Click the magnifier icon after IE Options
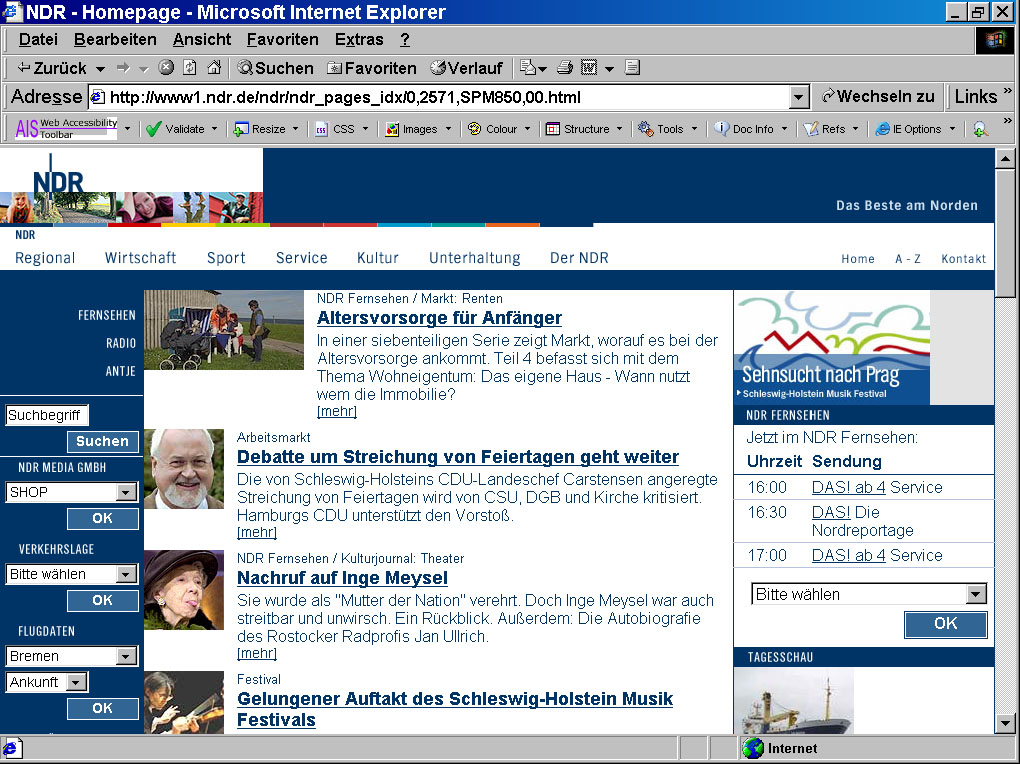The image size is (1020, 764). [x=980, y=129]
